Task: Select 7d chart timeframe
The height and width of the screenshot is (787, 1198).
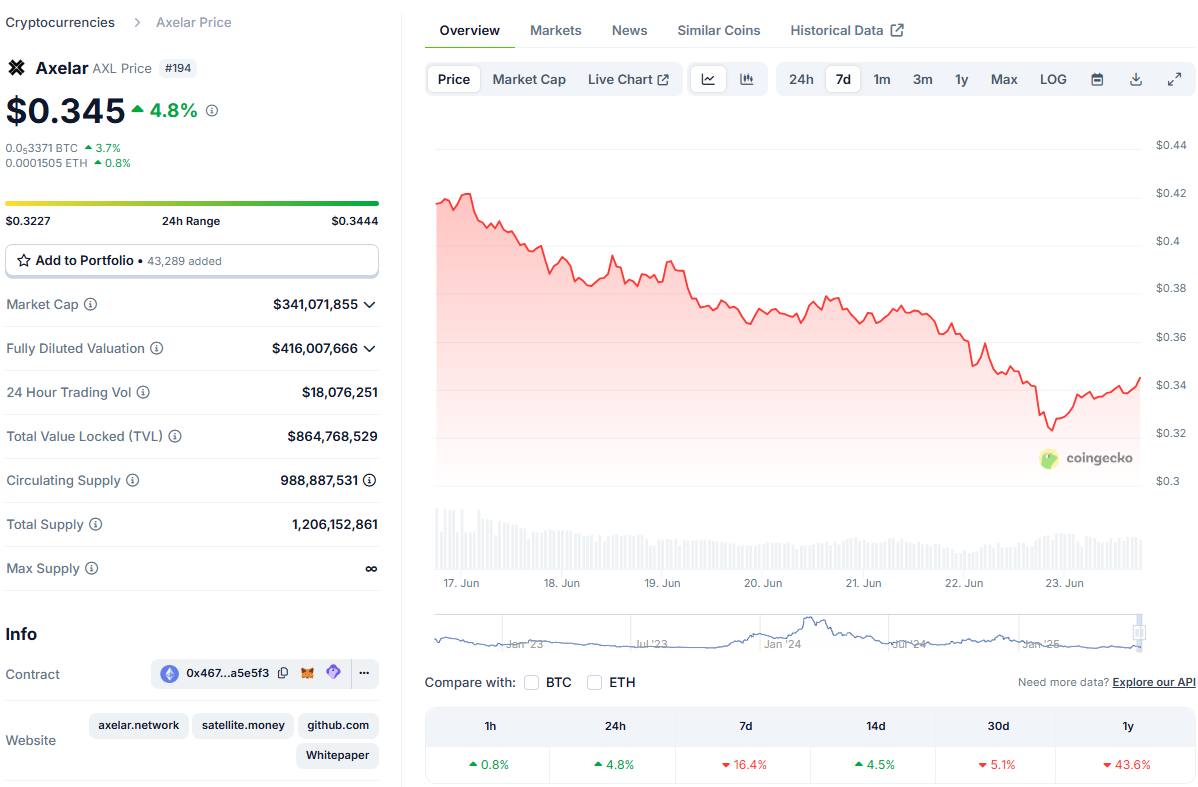Action: tap(843, 79)
